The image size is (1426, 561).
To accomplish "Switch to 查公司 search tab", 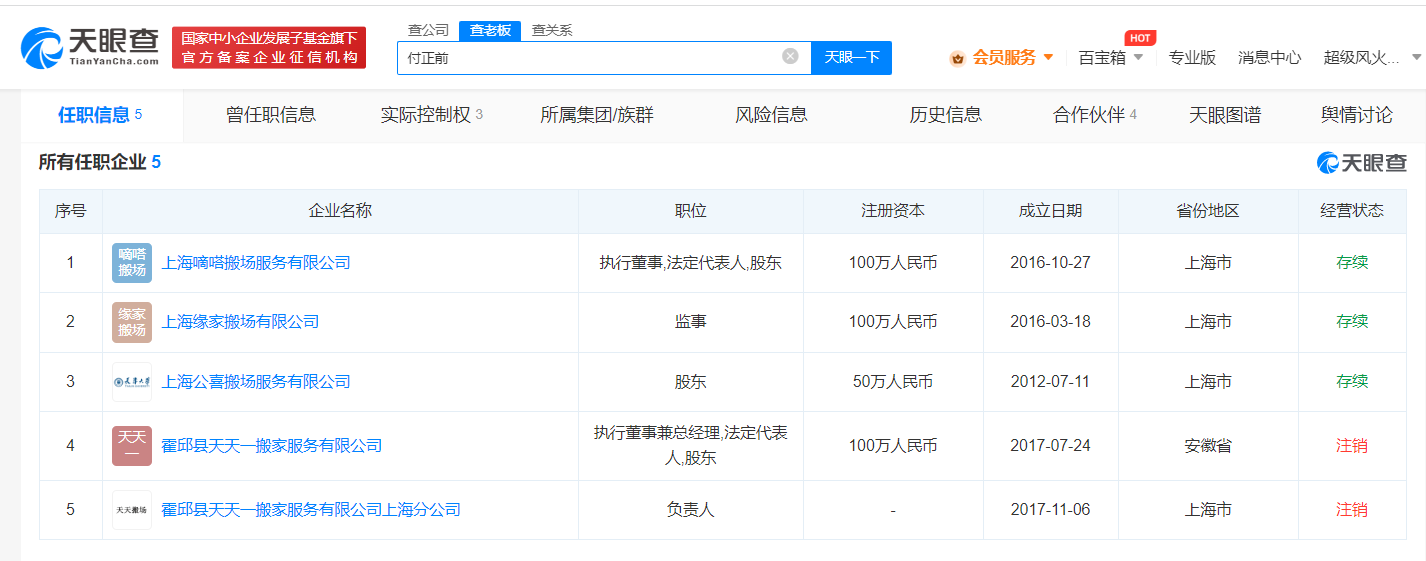I will click(428, 30).
